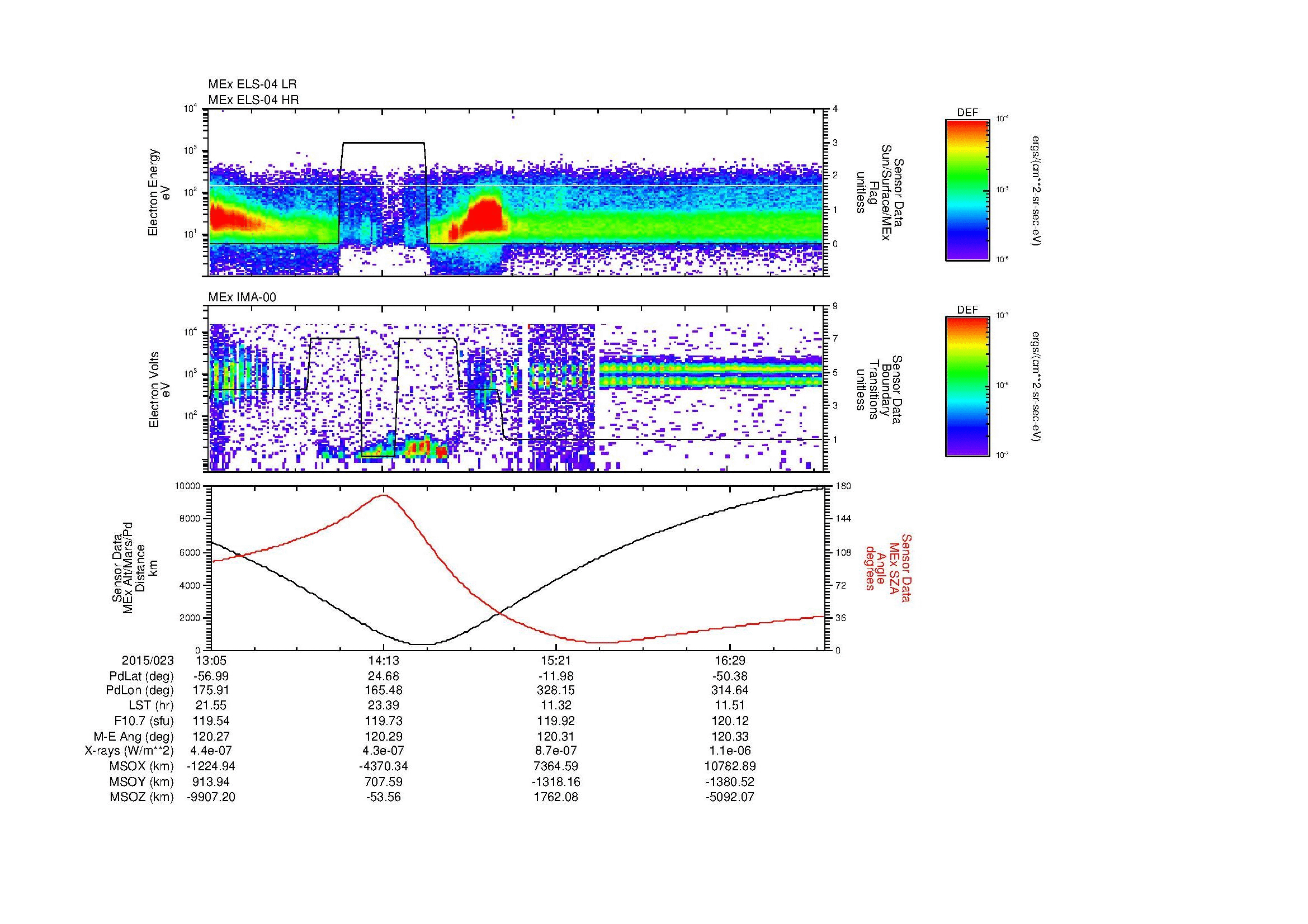1308x924 pixels.
Task: Click the MSOX value '10782.89'
Action: pos(730,766)
